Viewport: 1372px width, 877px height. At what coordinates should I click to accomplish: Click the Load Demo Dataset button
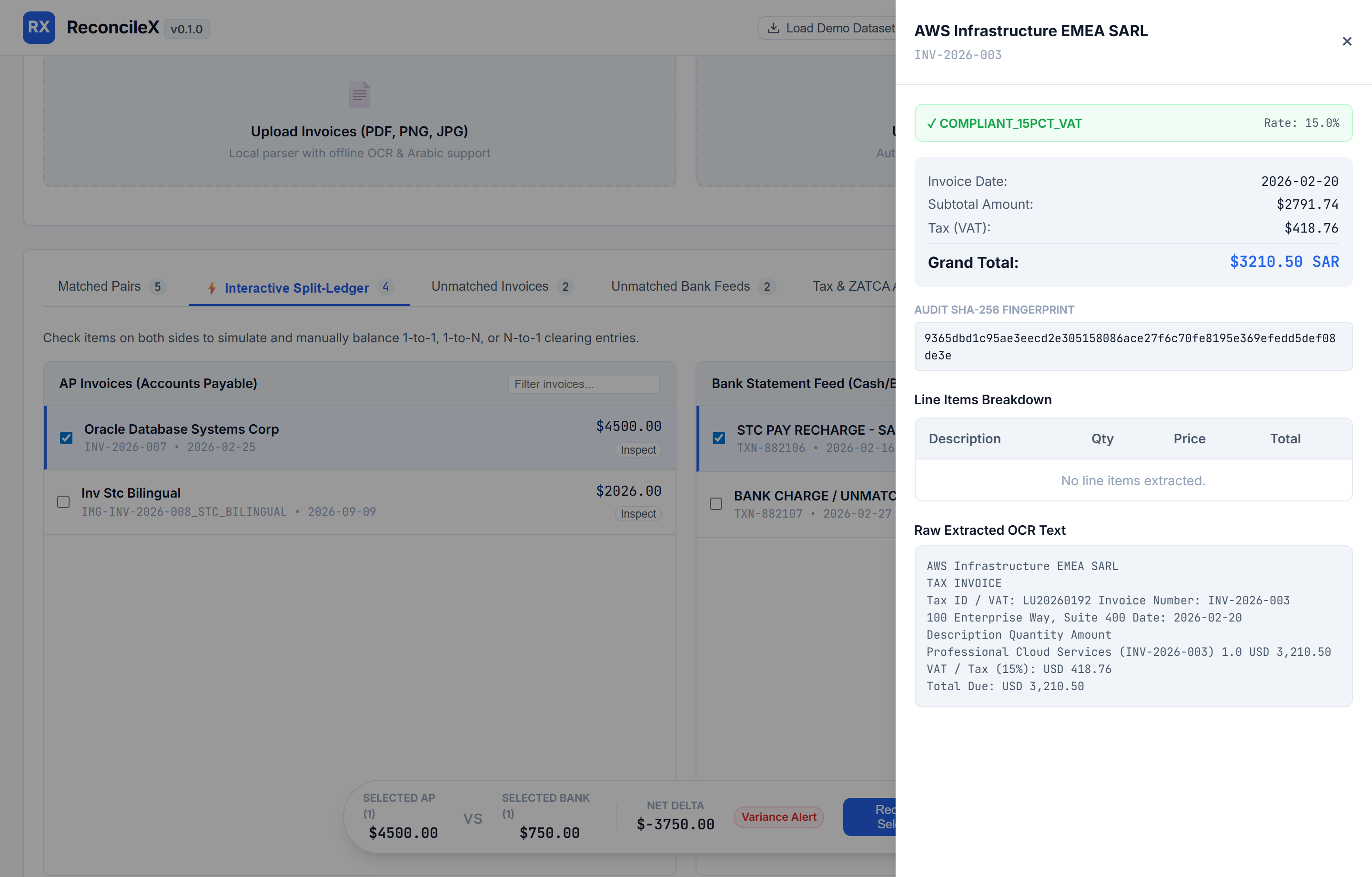click(827, 28)
